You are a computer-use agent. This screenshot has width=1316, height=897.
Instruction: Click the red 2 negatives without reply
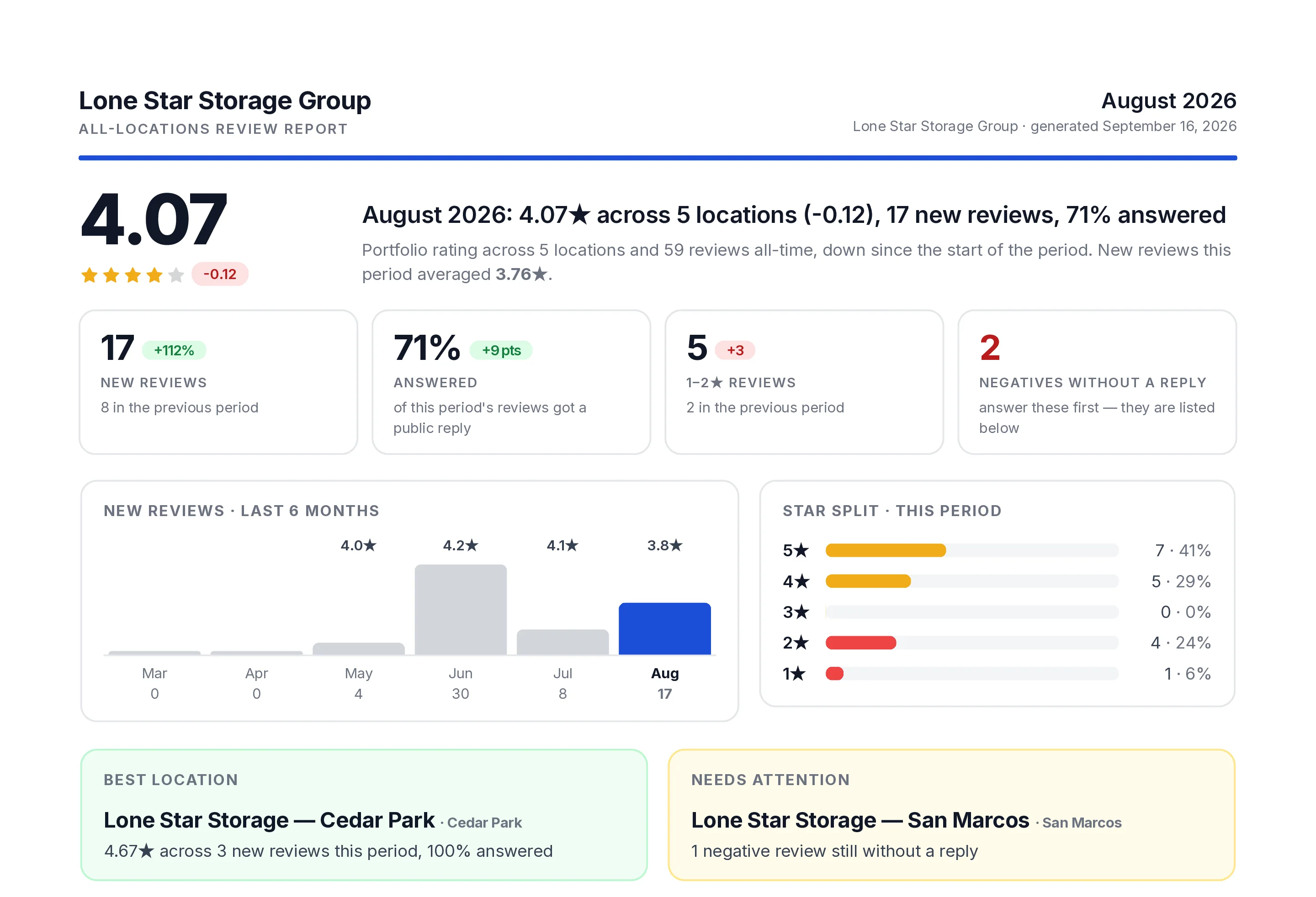pyautogui.click(x=990, y=348)
